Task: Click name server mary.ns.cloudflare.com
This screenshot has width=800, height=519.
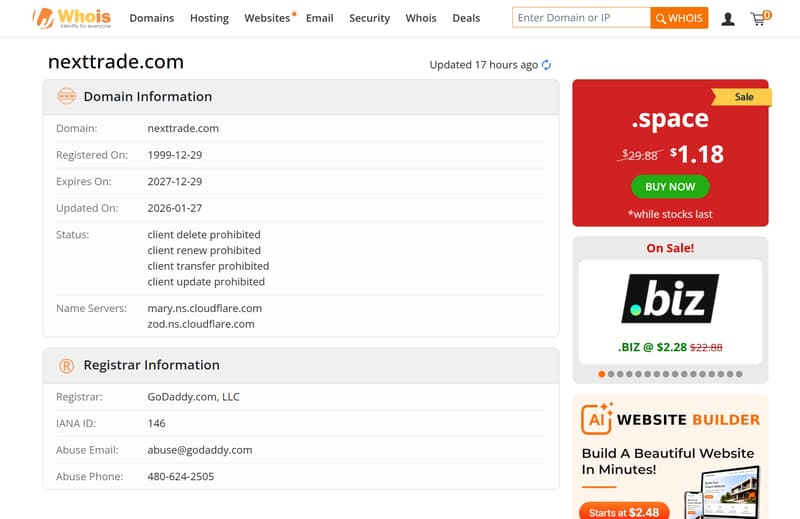Action: (x=205, y=308)
